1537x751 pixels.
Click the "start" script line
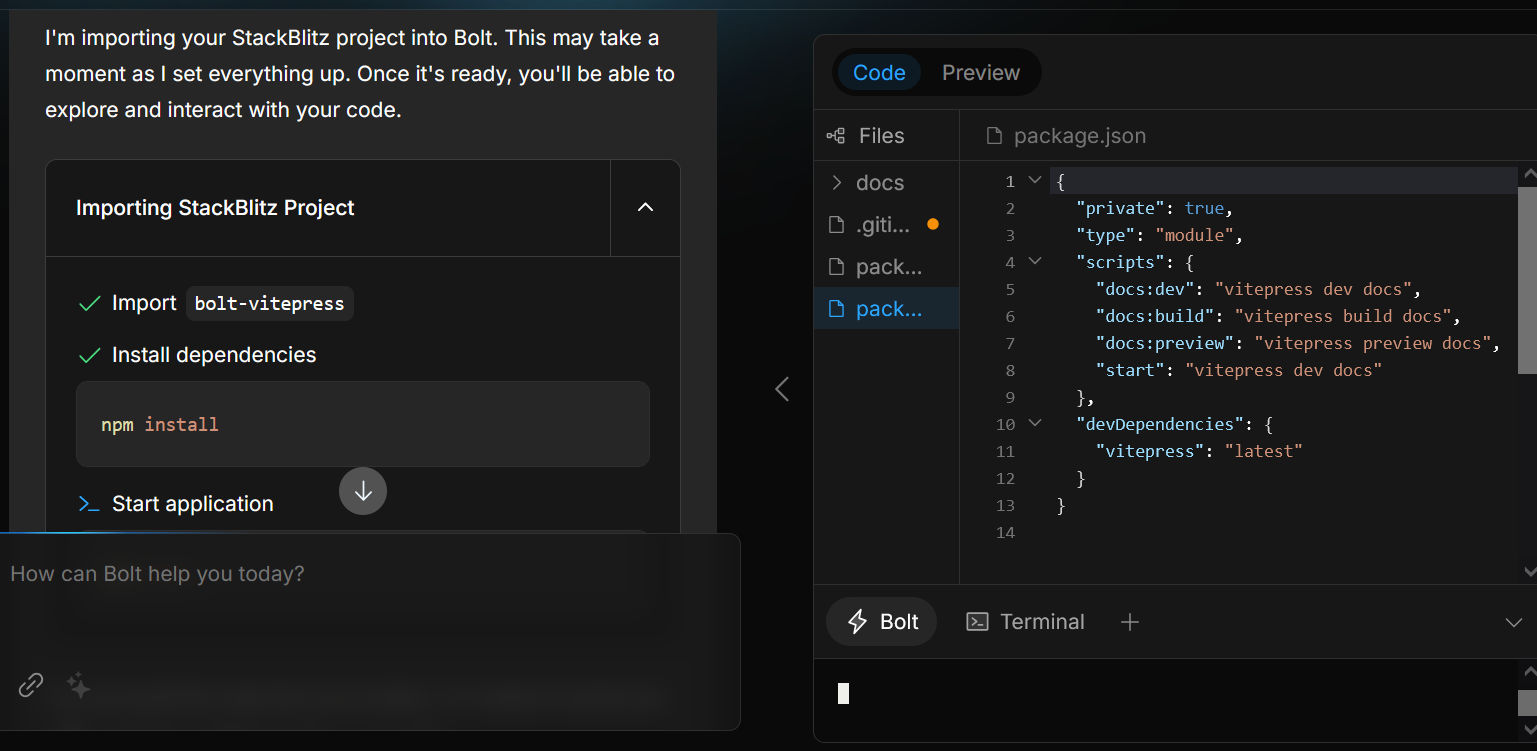coord(1238,370)
